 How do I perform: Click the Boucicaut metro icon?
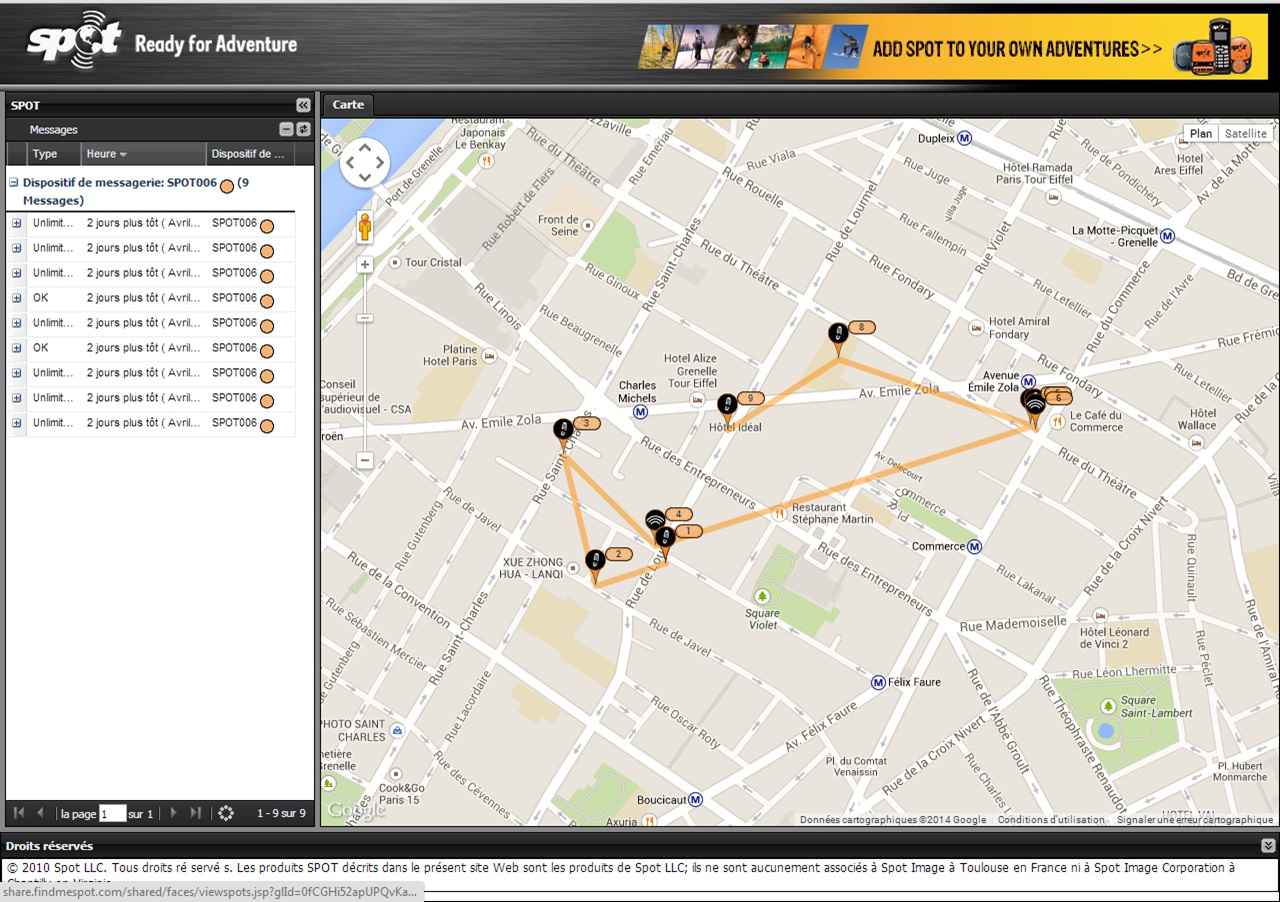(x=696, y=800)
